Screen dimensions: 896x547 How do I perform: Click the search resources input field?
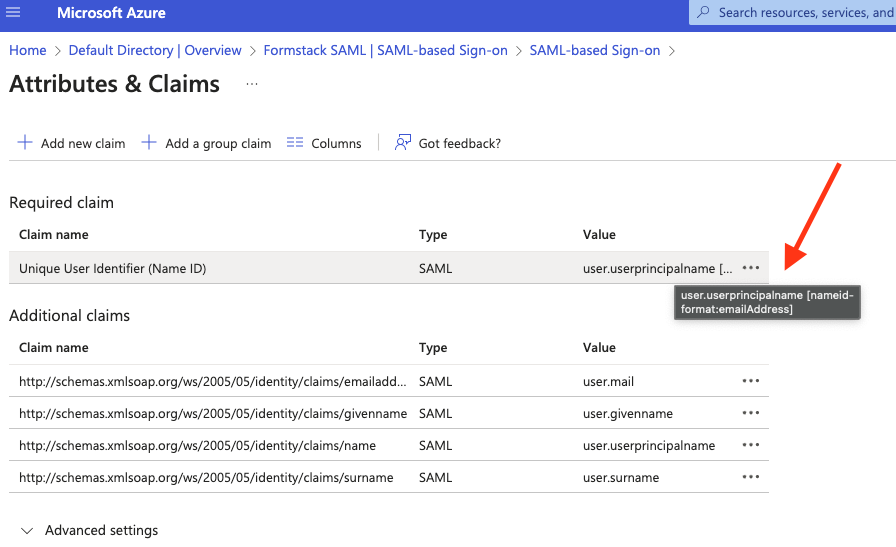pos(800,13)
